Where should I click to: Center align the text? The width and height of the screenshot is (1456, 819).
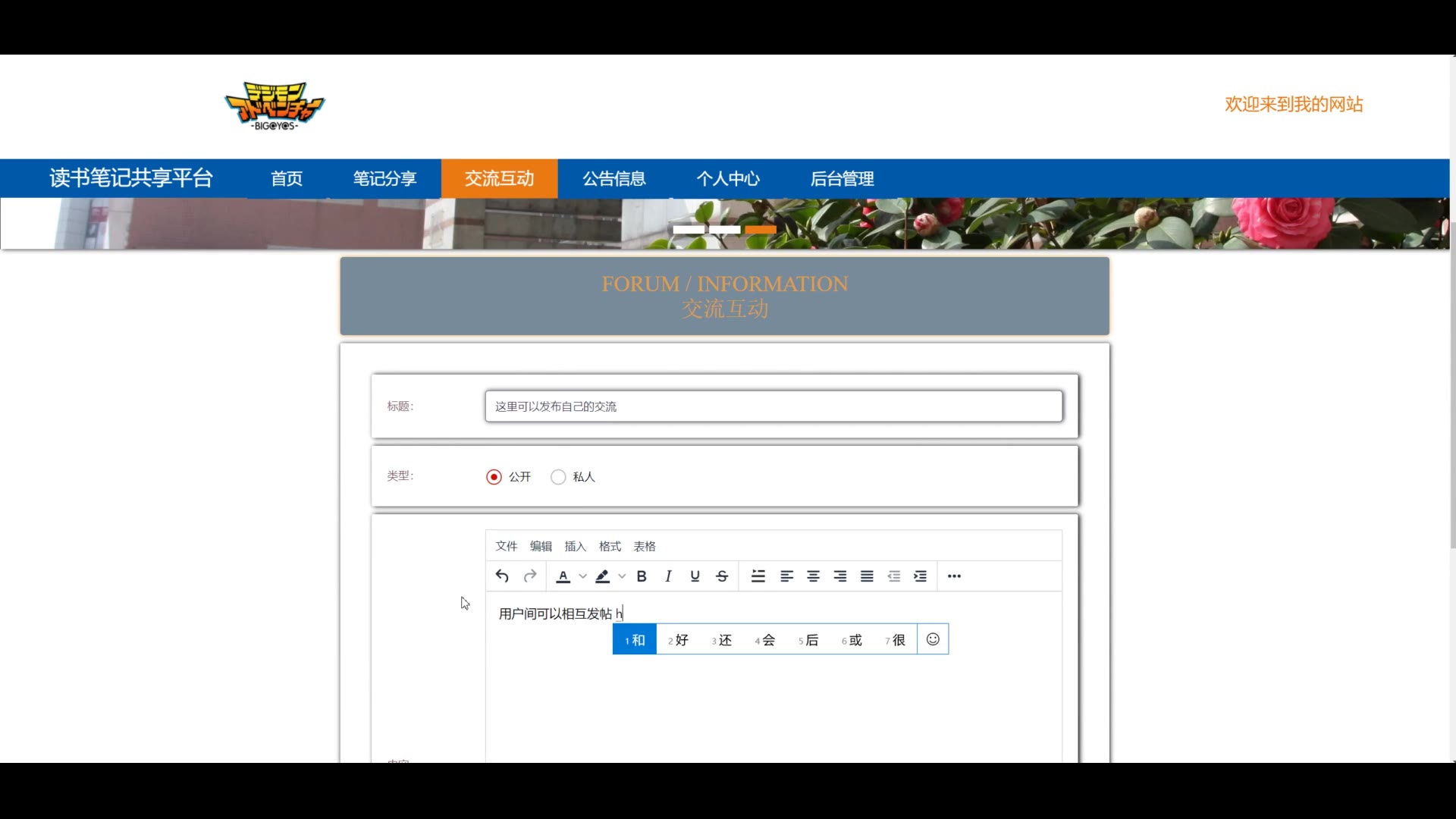[x=813, y=576]
